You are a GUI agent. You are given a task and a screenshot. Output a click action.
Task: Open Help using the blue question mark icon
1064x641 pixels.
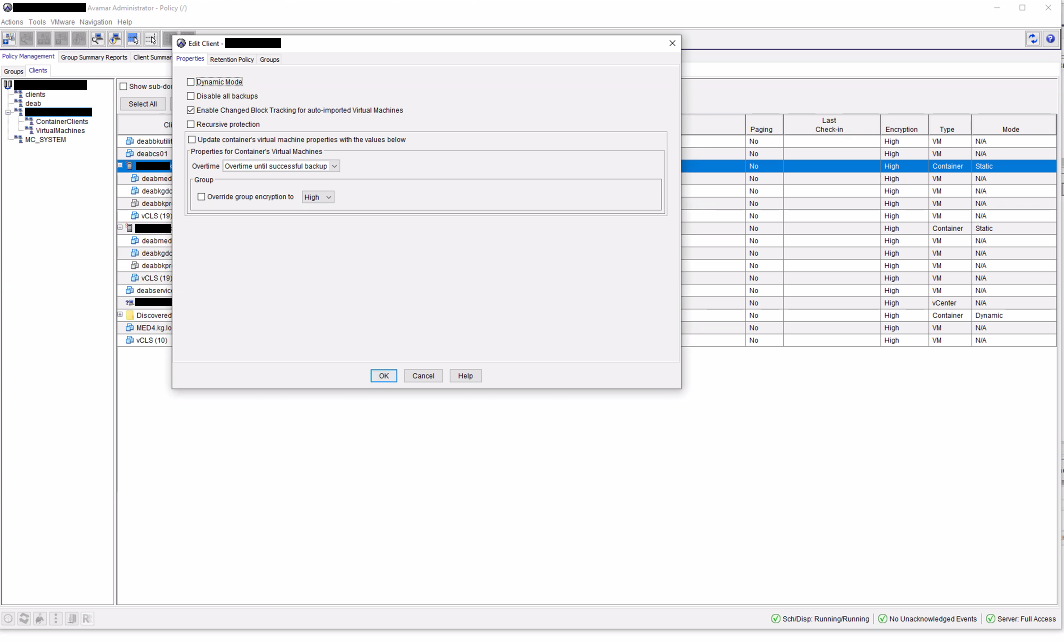[x=1051, y=39]
